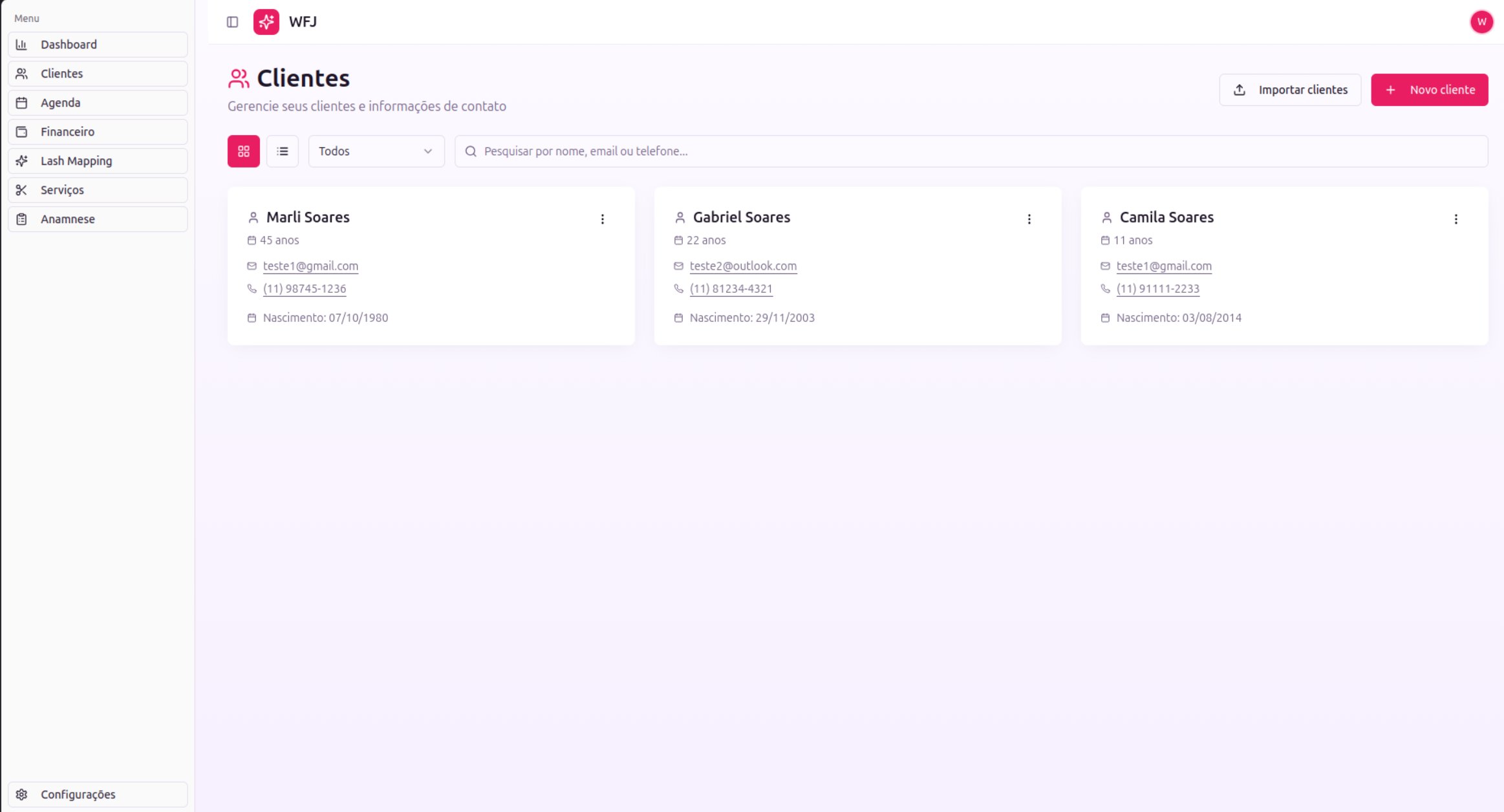Open Clientes in the sidebar menu

coord(98,74)
